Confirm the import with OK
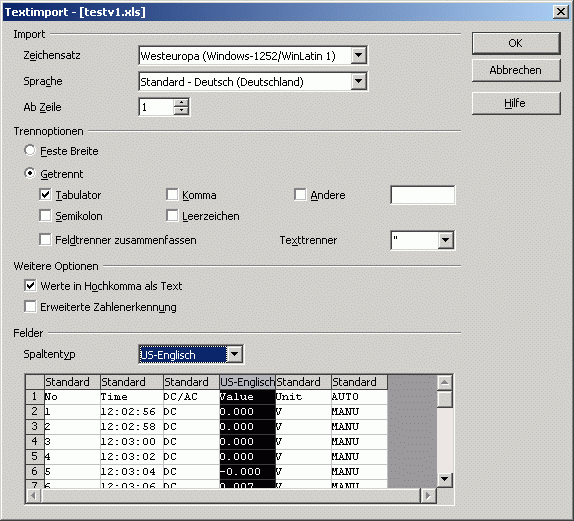Viewport: 574px width, 521px height. pyautogui.click(x=516, y=43)
